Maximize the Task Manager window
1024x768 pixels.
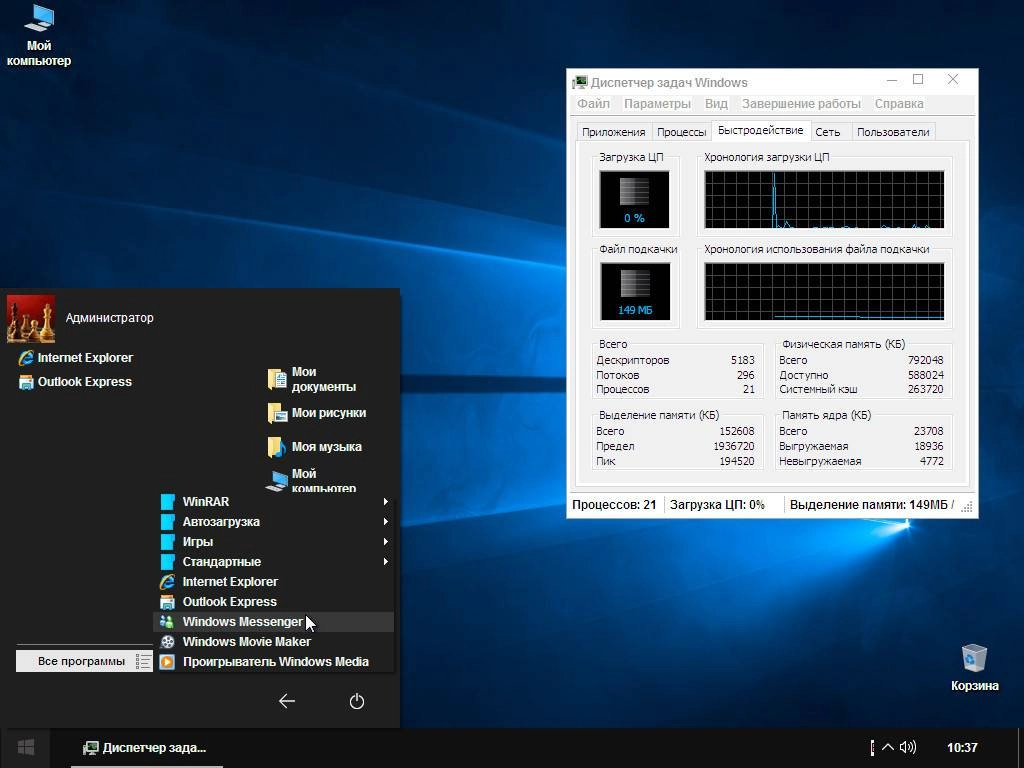[918, 80]
